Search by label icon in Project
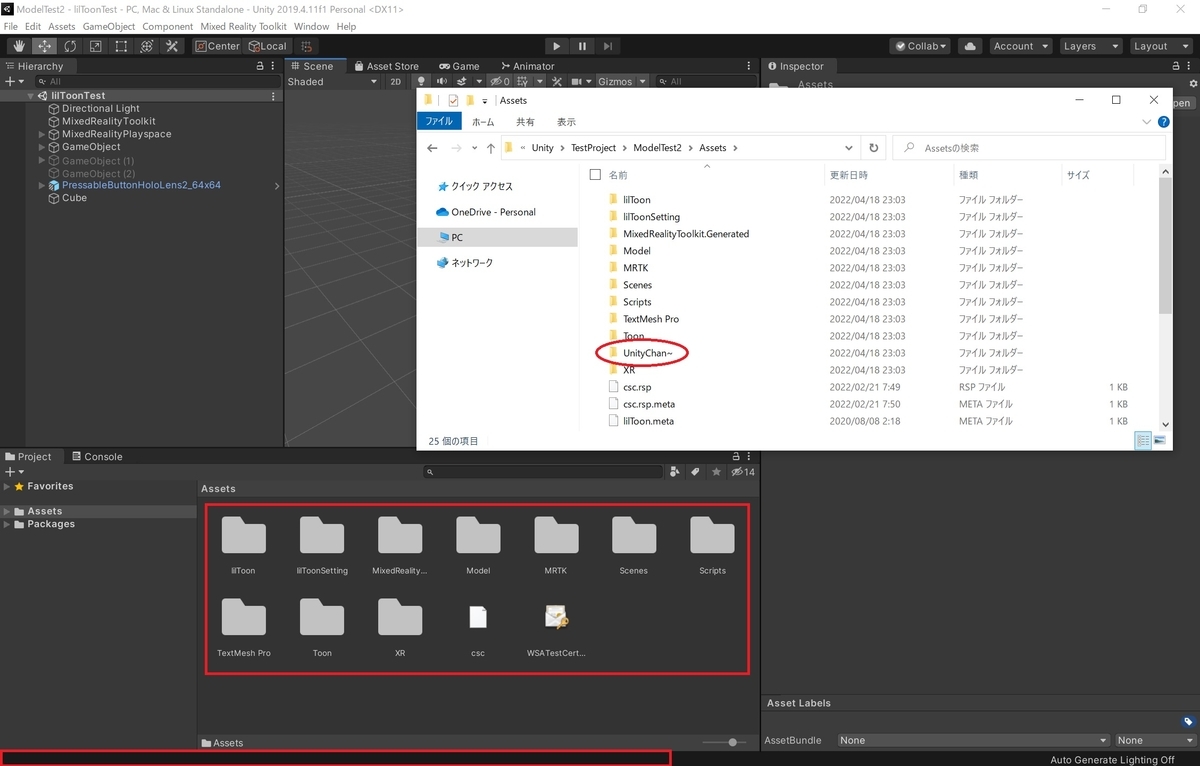This screenshot has width=1200, height=766. click(x=695, y=472)
